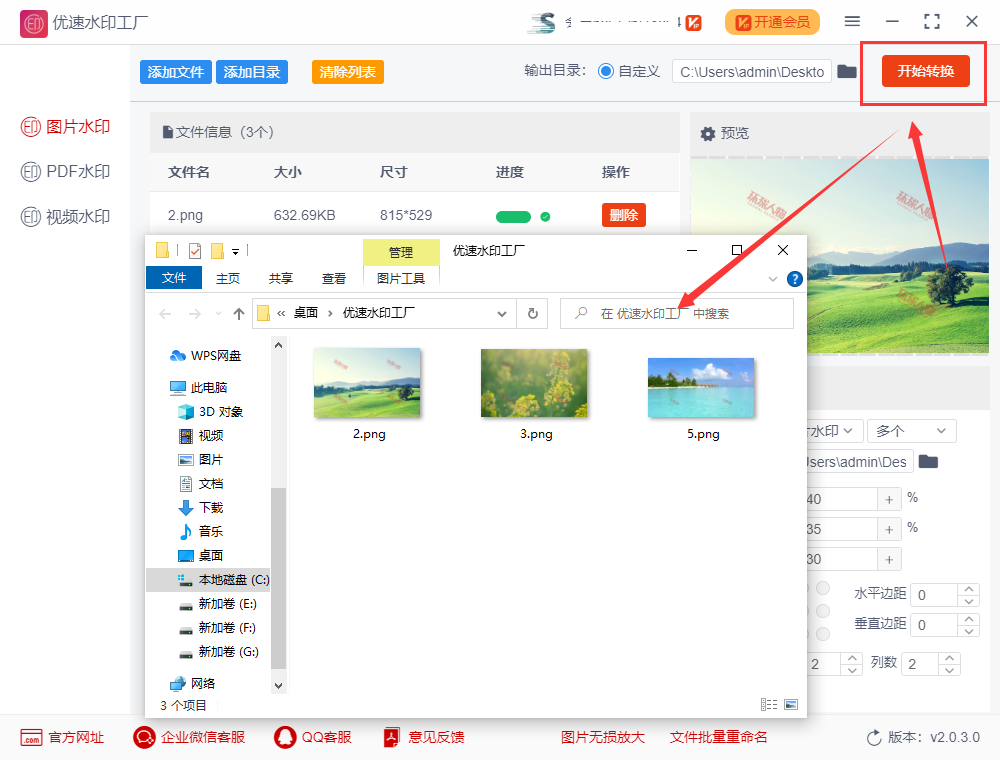Open the hamburger menu in the title bar
The width and height of the screenshot is (1000, 760).
click(852, 22)
